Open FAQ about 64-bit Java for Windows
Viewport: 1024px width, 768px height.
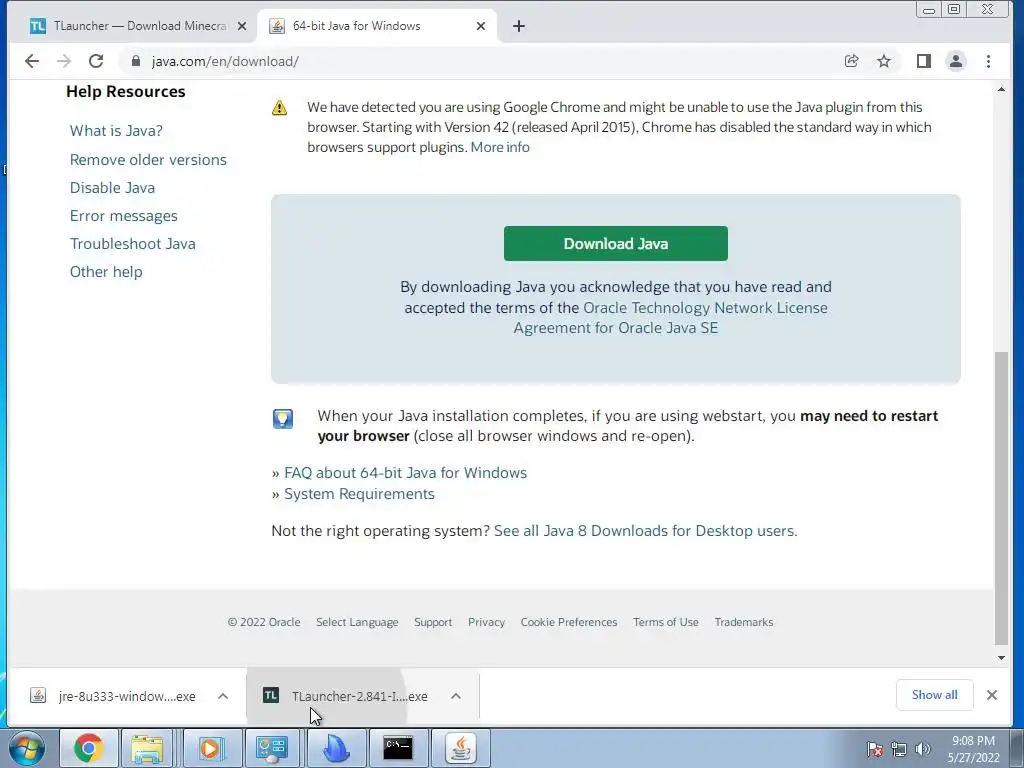click(x=405, y=473)
